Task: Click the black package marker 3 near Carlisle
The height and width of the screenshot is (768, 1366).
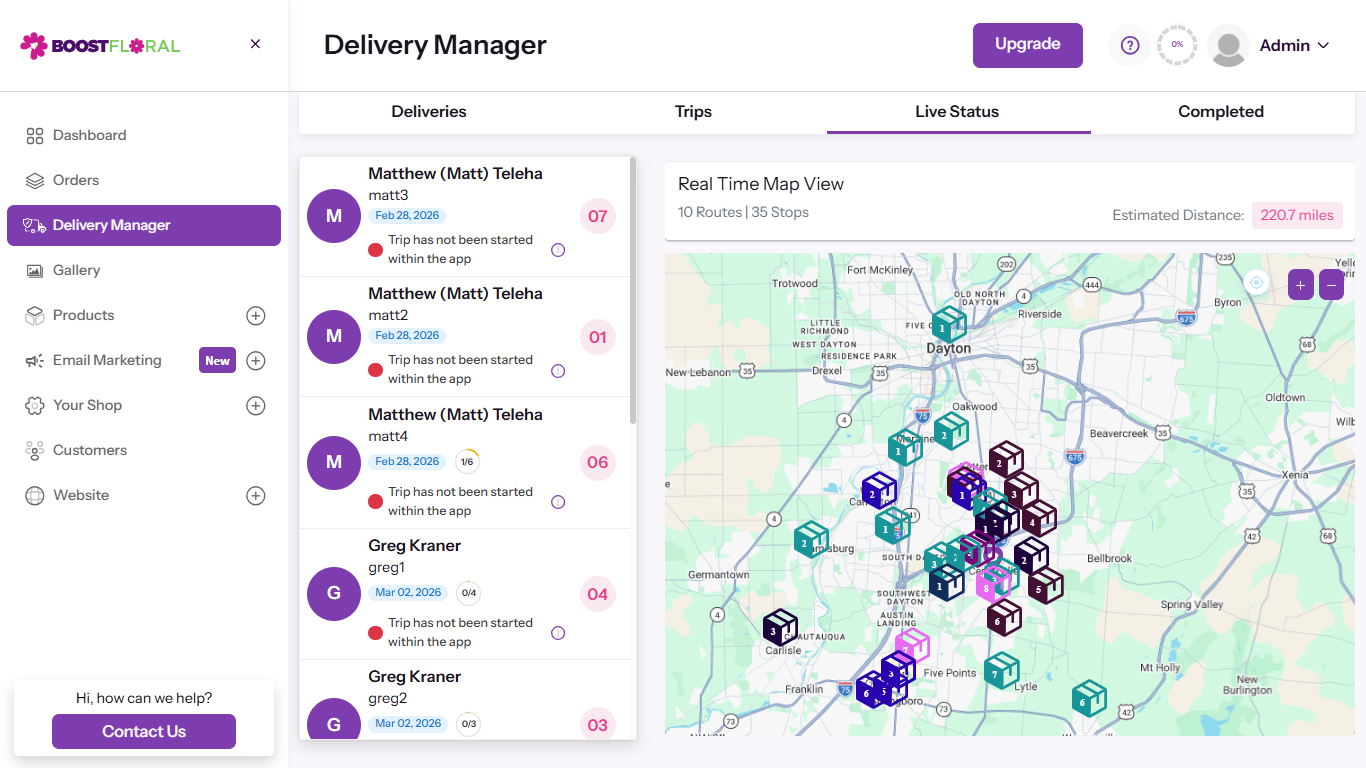Action: point(780,628)
